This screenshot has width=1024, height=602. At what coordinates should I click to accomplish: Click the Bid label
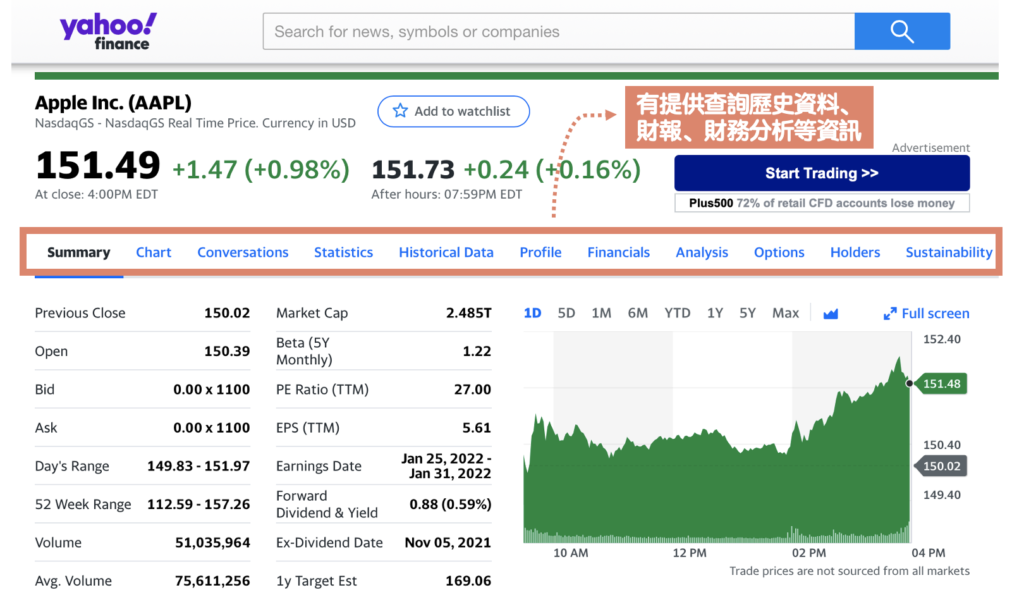click(44, 390)
